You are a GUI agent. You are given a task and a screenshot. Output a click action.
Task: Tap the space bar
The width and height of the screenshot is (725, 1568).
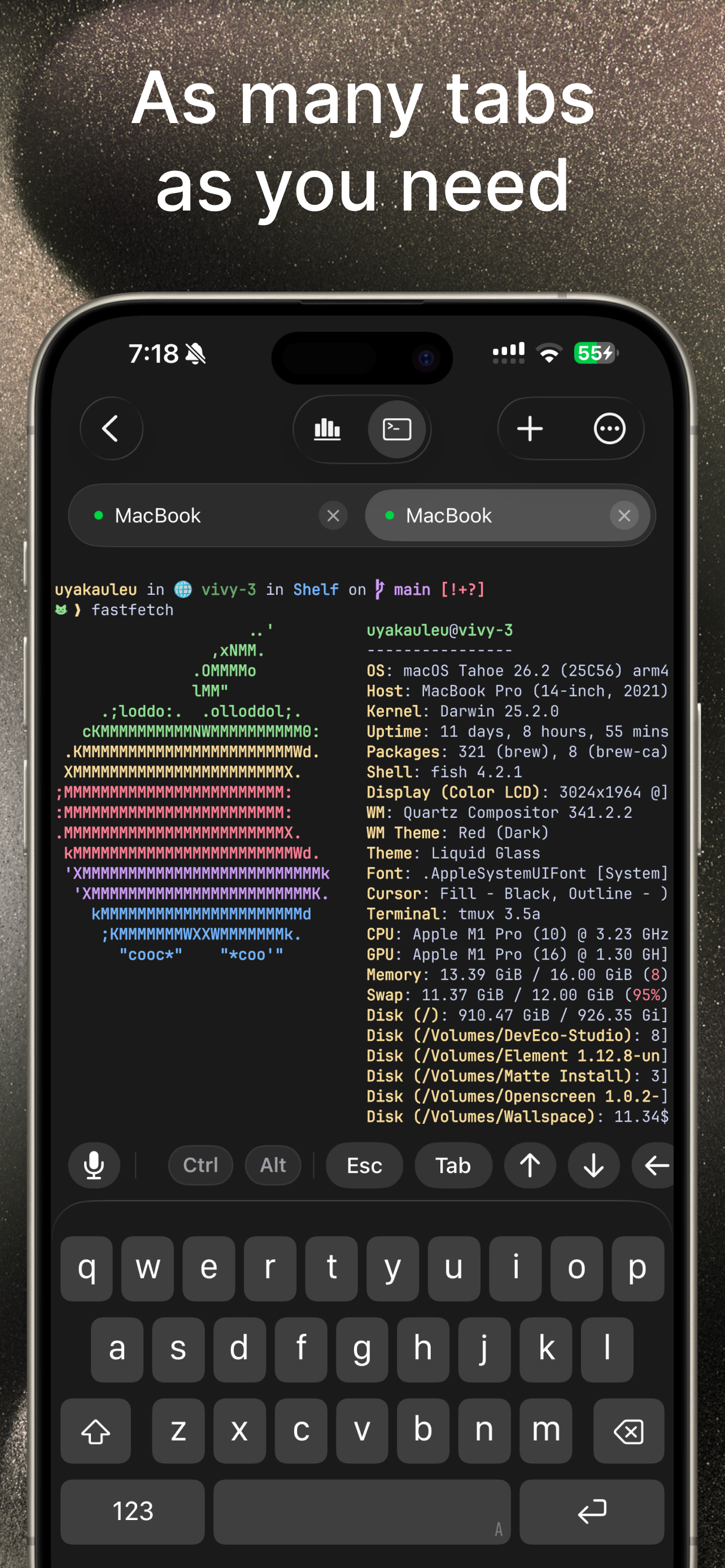point(362,1512)
